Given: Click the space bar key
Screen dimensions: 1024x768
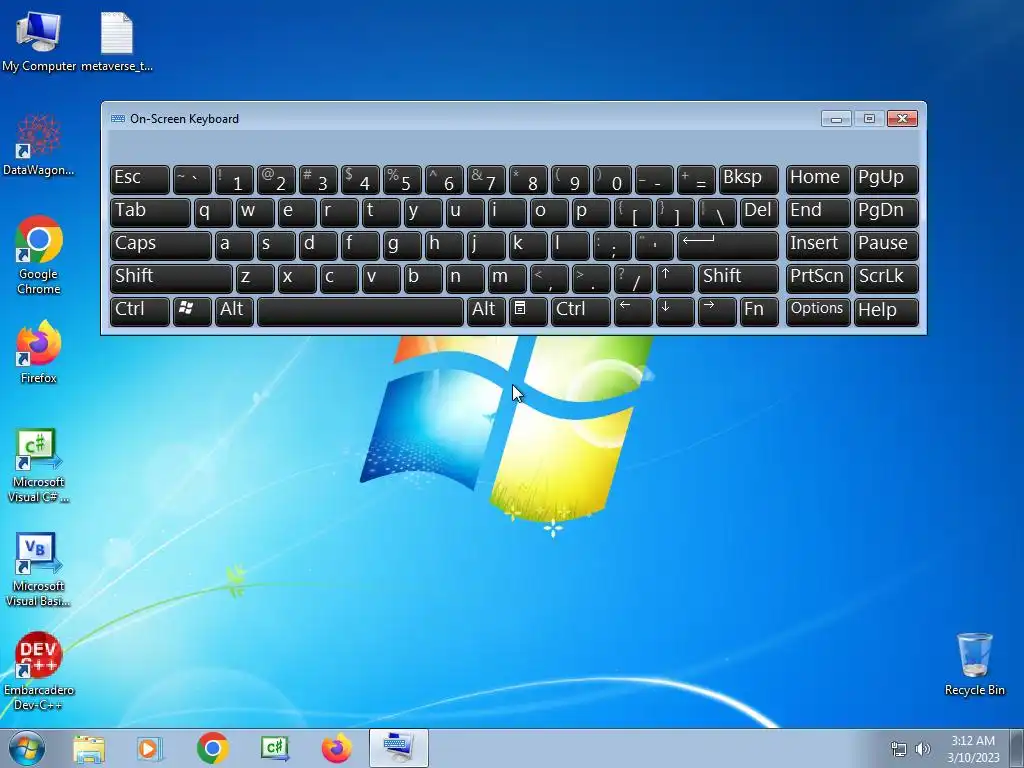Looking at the screenshot, I should point(360,311).
